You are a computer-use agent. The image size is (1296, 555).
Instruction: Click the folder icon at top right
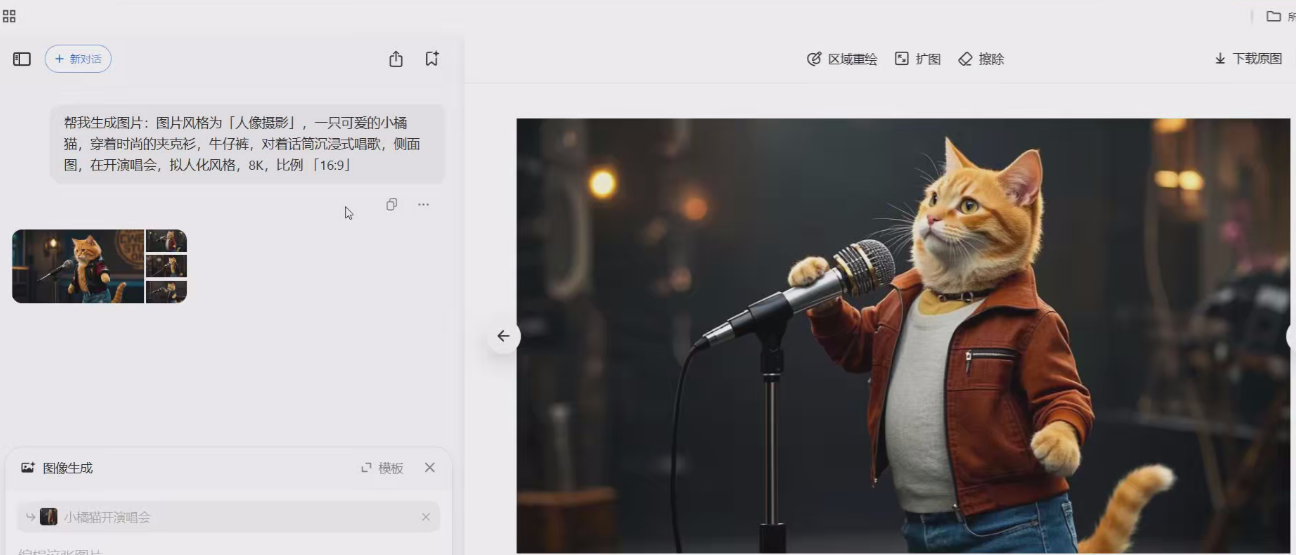1274,16
